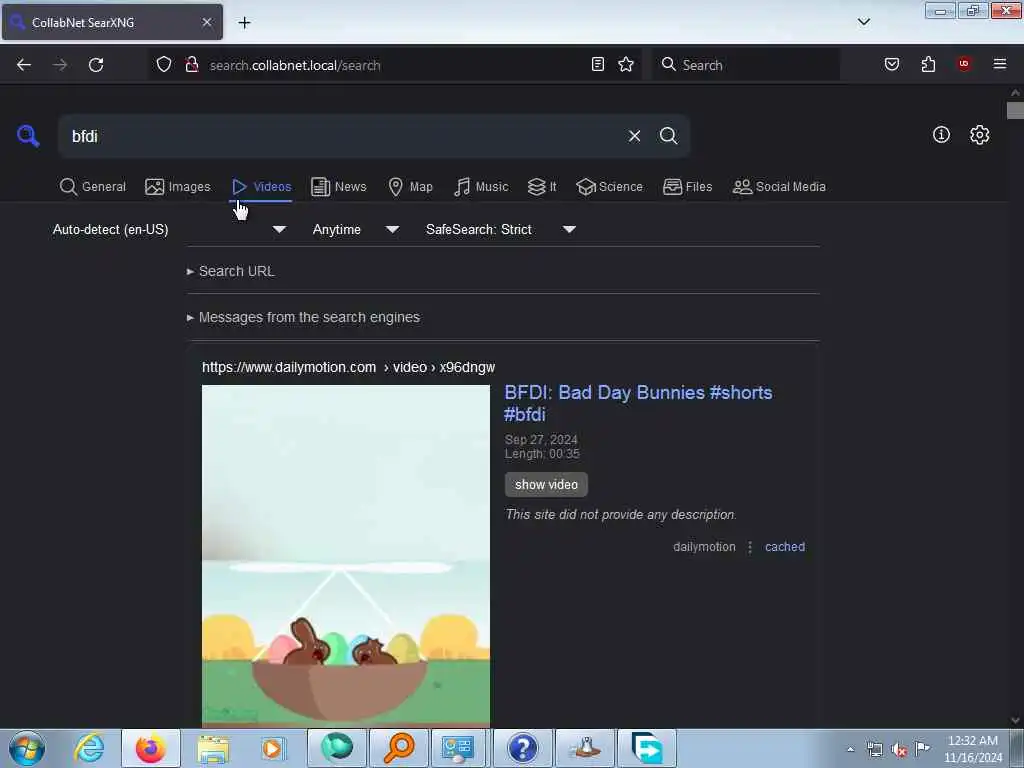The image size is (1024, 768).
Task: Expand the Search URL section
Action: pos(231,271)
